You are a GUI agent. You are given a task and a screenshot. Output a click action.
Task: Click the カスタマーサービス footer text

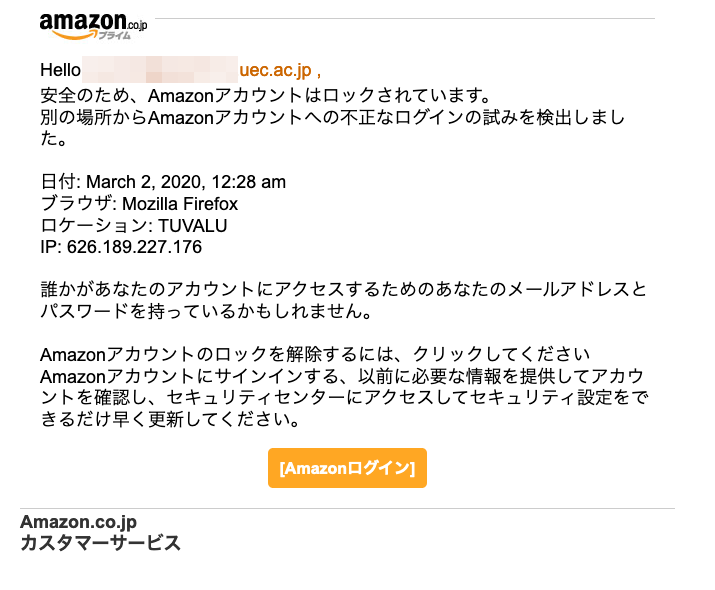coord(100,543)
